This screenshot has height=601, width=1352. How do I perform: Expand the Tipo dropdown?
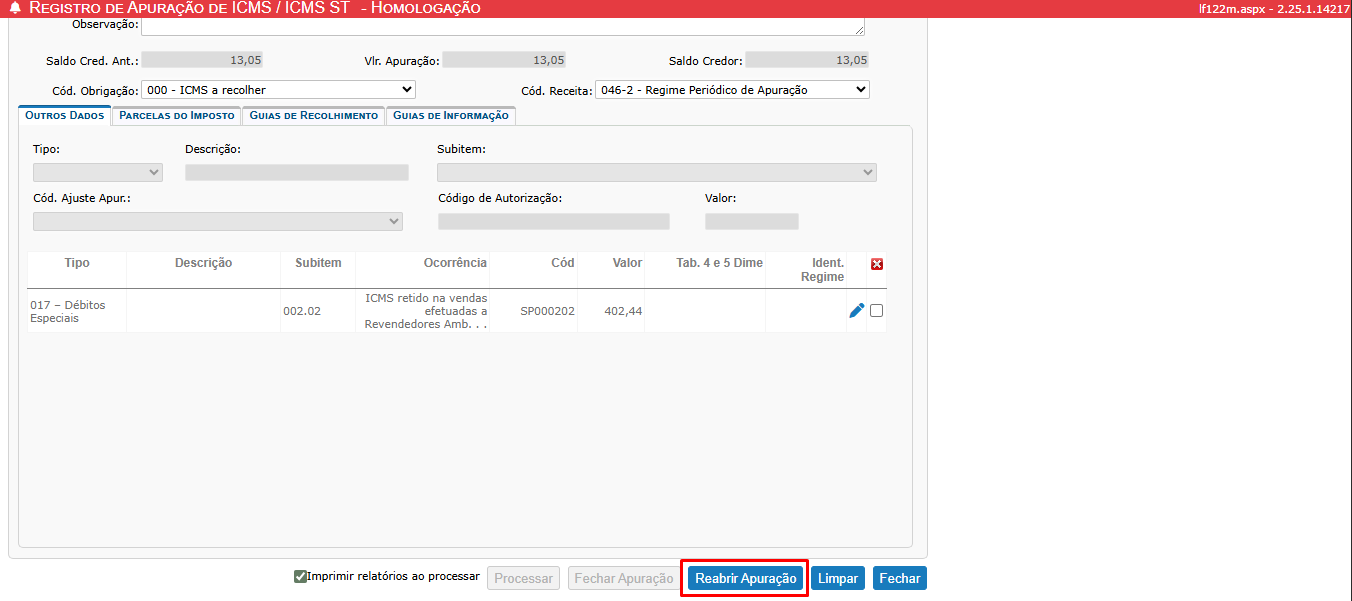pyautogui.click(x=97, y=172)
